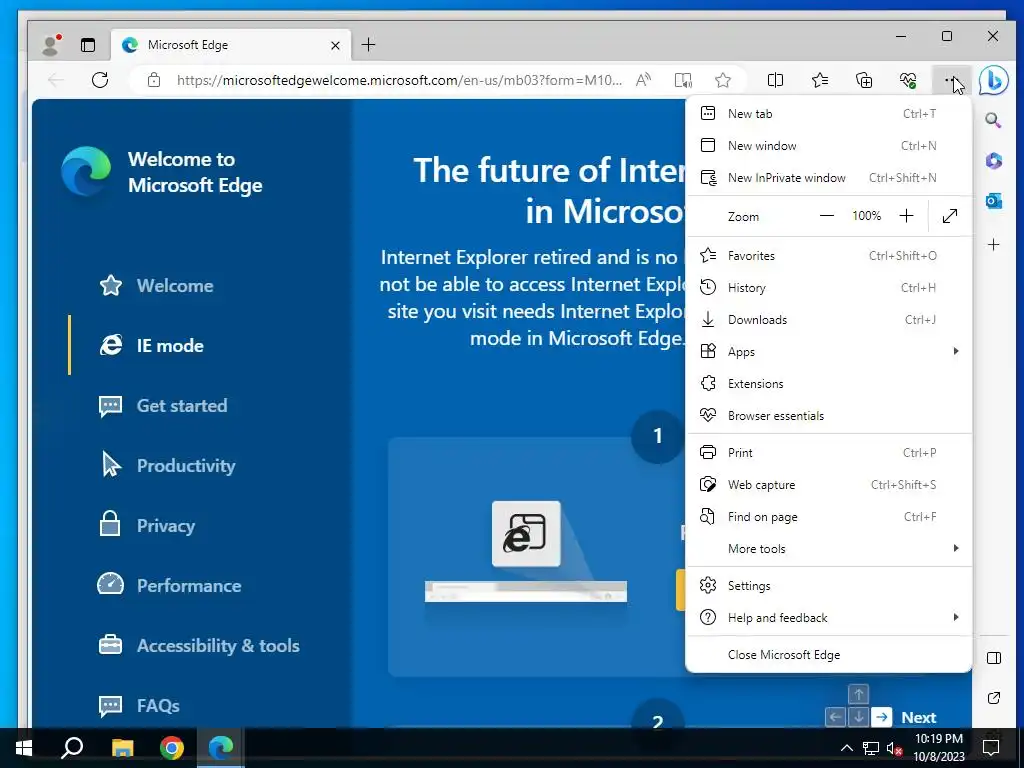Open the Outlook sidebar icon
Viewport: 1024px width, 768px height.
993,201
